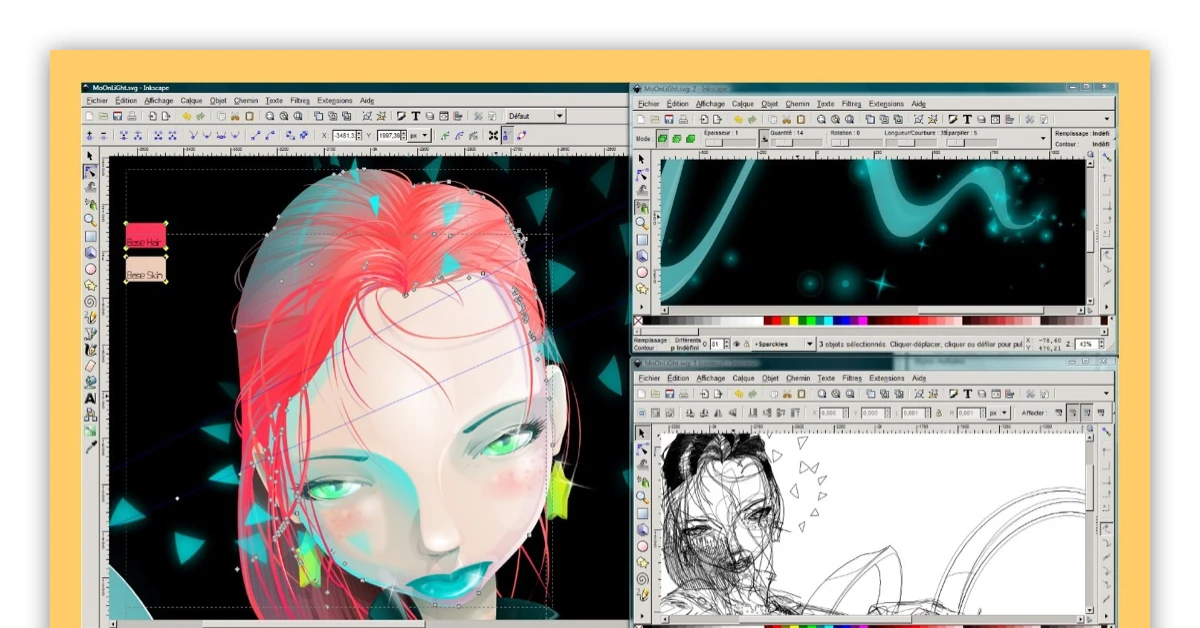Open the Objet menu in bottom-right window
Image resolution: width=1200 pixels, height=628 pixels.
coord(769,379)
